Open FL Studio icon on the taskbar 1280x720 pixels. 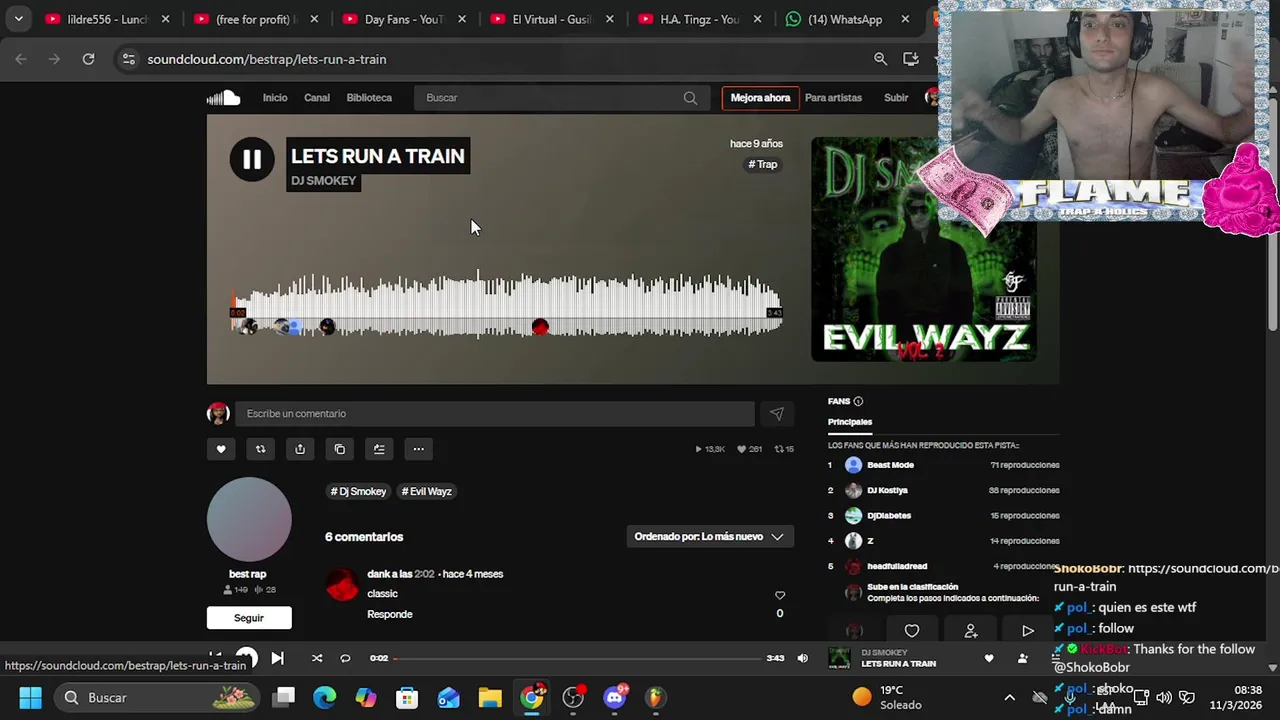coord(655,697)
